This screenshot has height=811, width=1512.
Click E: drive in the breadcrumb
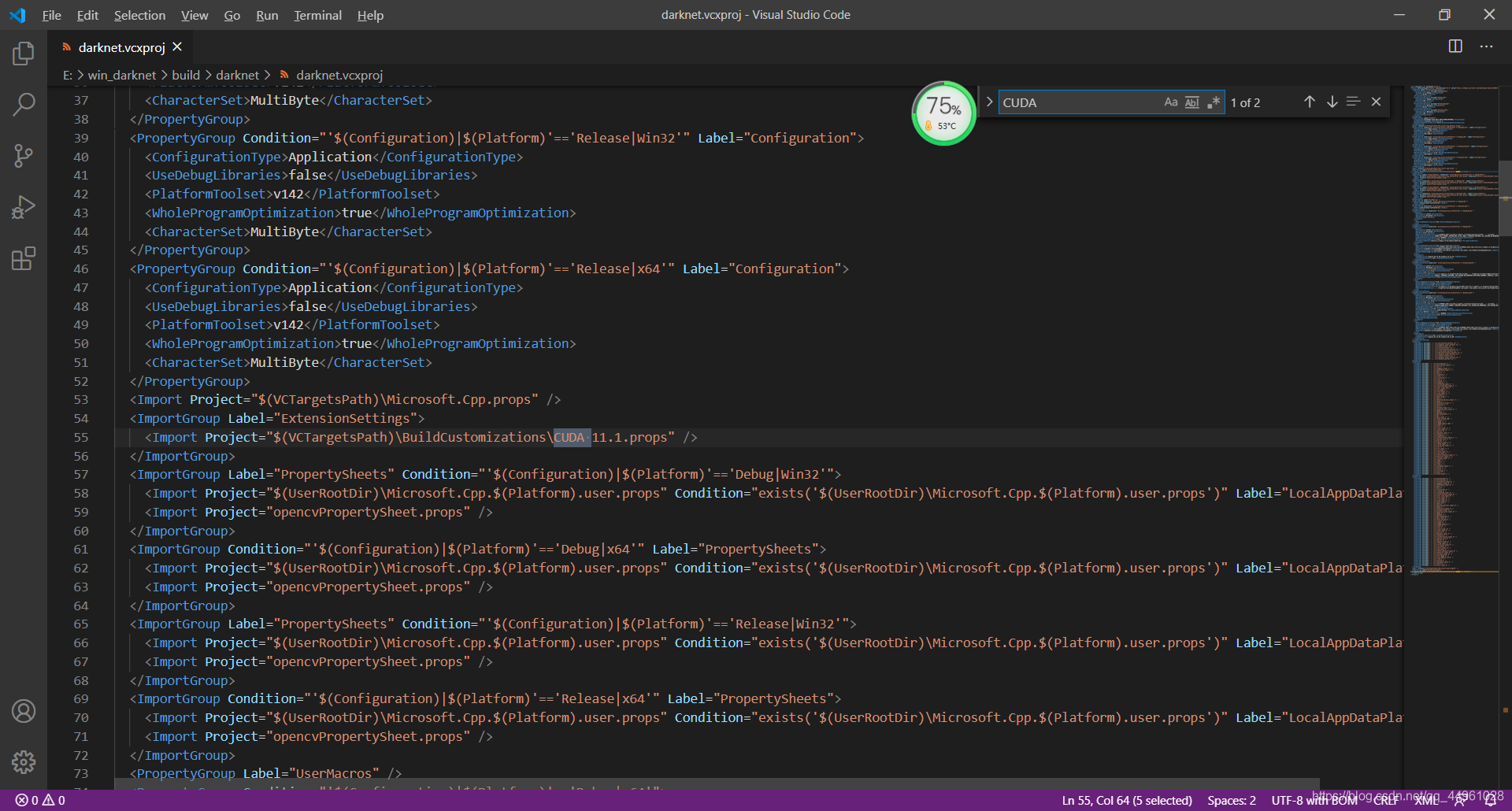(68, 76)
